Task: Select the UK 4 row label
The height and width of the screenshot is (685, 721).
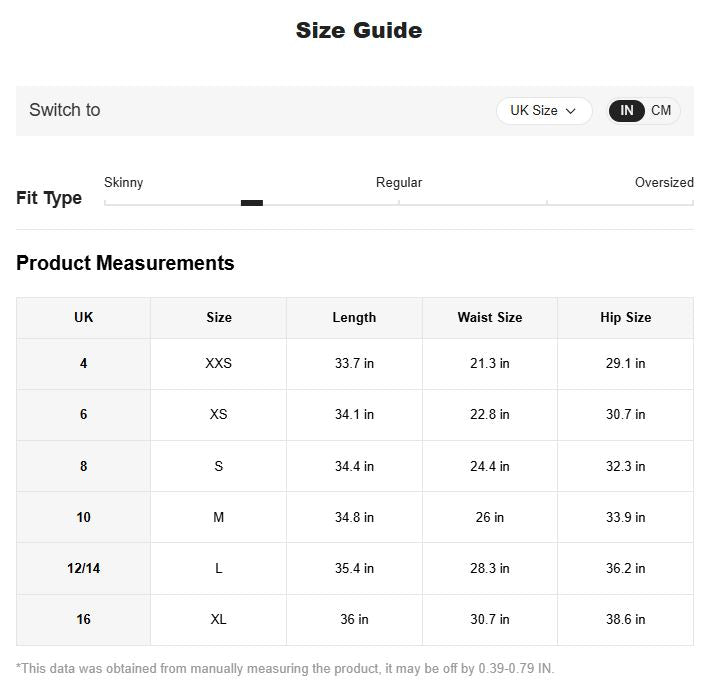Action: pyautogui.click(x=84, y=364)
